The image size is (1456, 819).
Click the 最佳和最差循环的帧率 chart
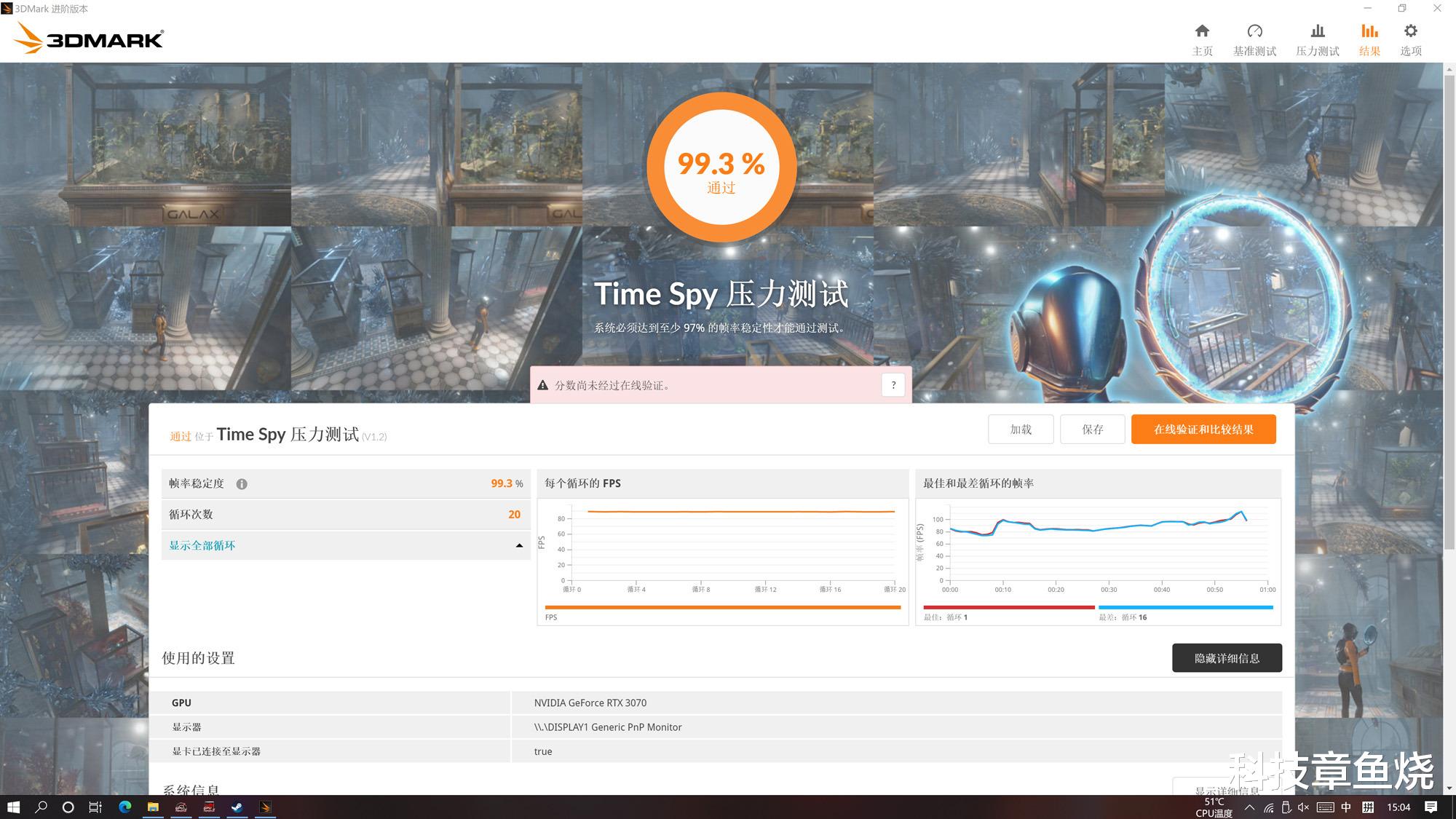pyautogui.click(x=1098, y=547)
